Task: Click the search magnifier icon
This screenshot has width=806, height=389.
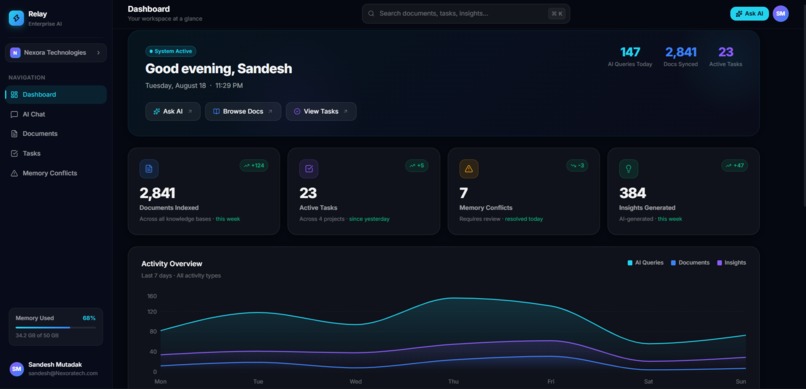Action: coord(371,14)
